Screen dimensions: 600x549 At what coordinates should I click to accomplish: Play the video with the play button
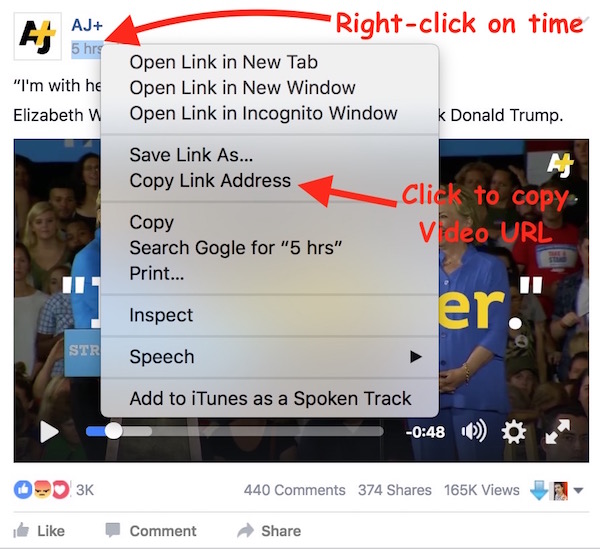49,432
